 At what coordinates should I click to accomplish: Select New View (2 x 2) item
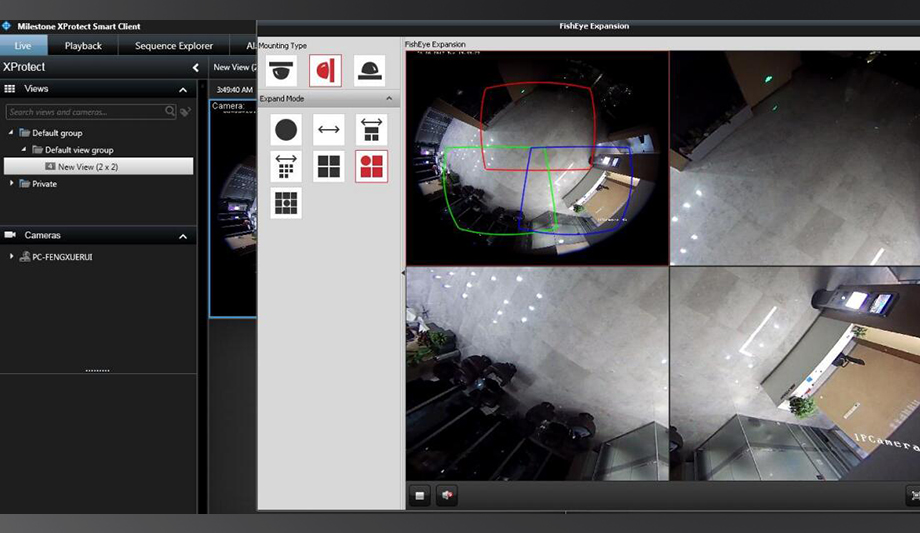pyautogui.click(x=88, y=167)
